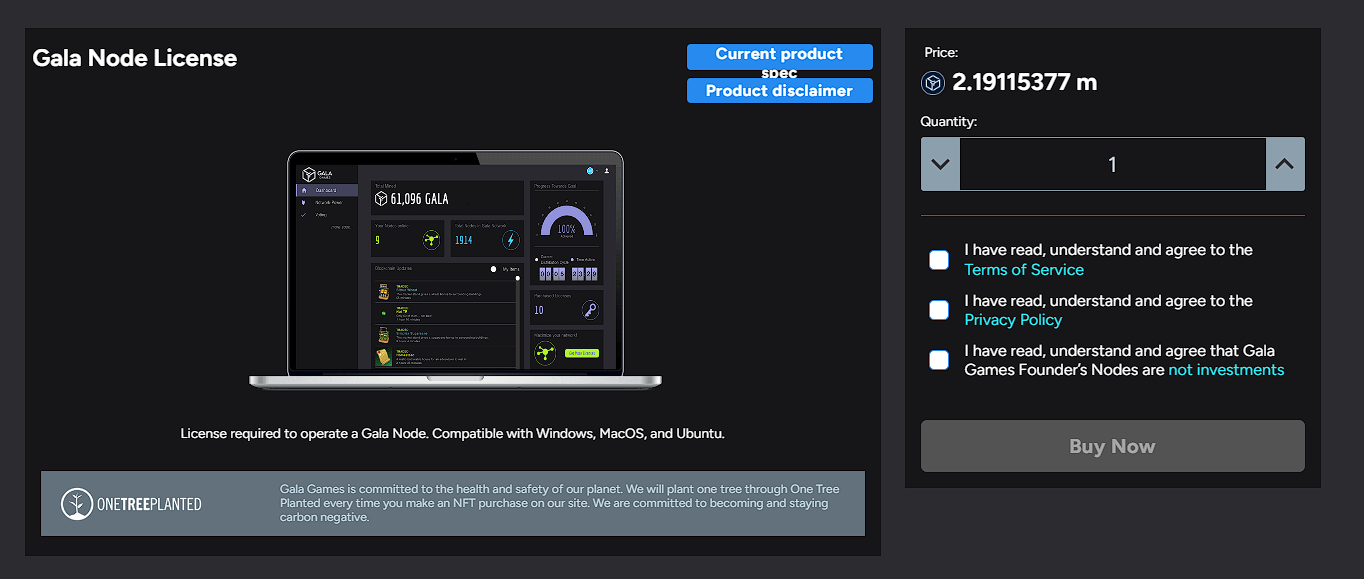Screen dimensions: 1364x579
Task: Increase quantity with the up chevron
Action: 1285,164
